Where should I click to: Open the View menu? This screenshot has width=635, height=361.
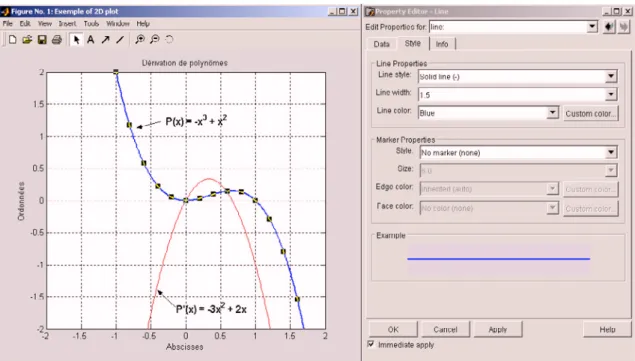tap(45, 23)
